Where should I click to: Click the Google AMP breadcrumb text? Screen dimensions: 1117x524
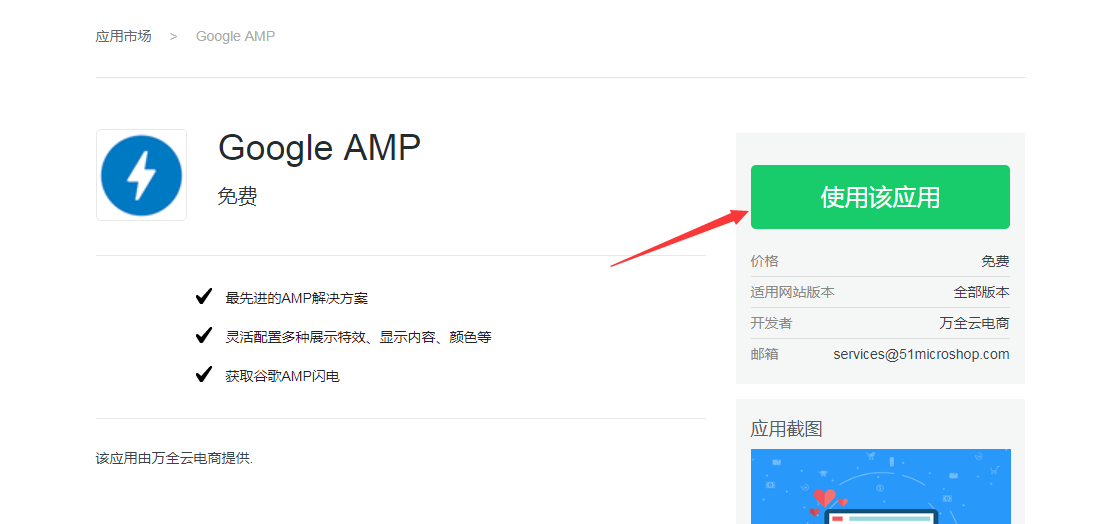[235, 36]
